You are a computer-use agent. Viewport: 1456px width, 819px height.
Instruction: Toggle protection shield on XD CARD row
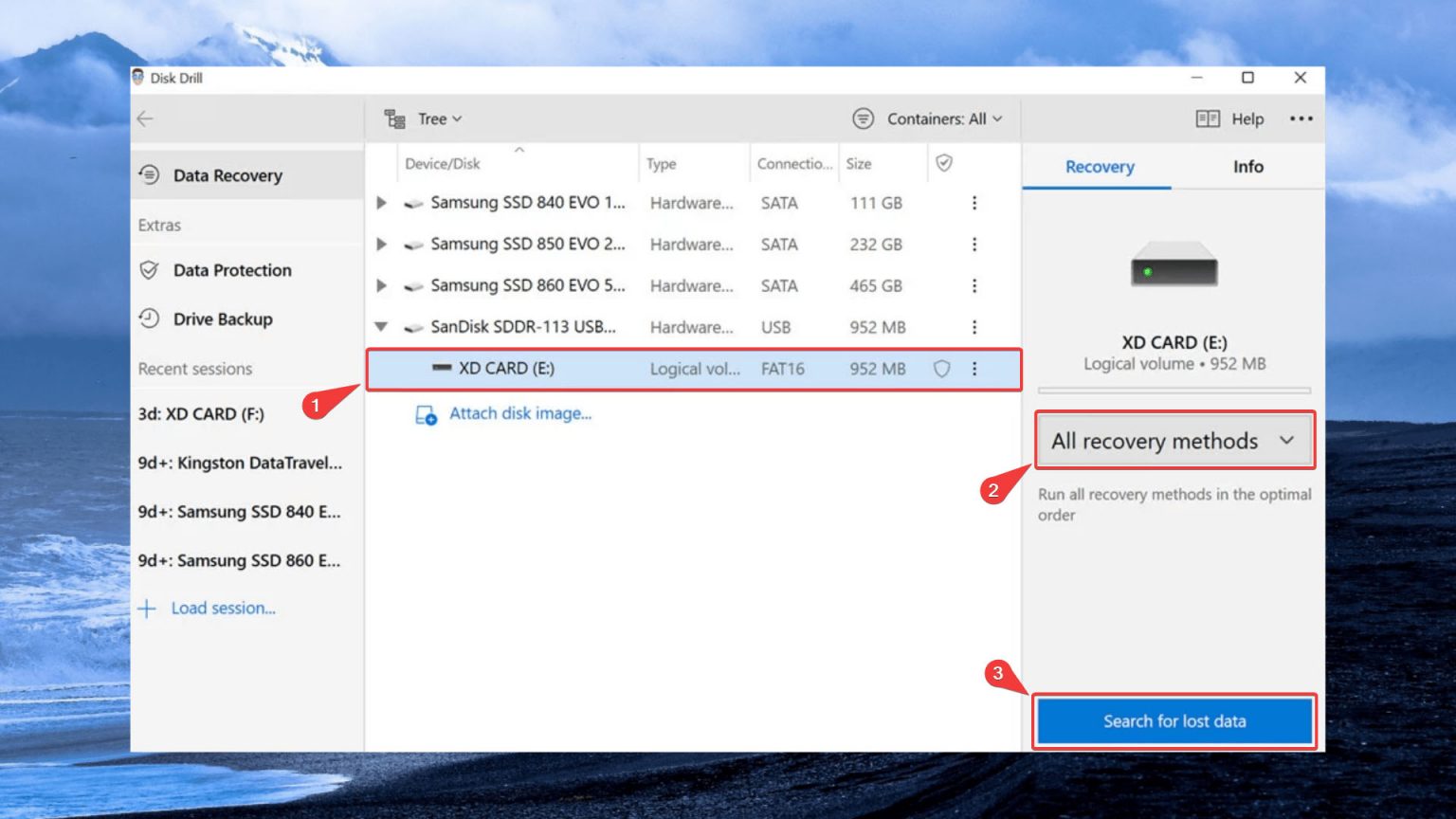941,369
